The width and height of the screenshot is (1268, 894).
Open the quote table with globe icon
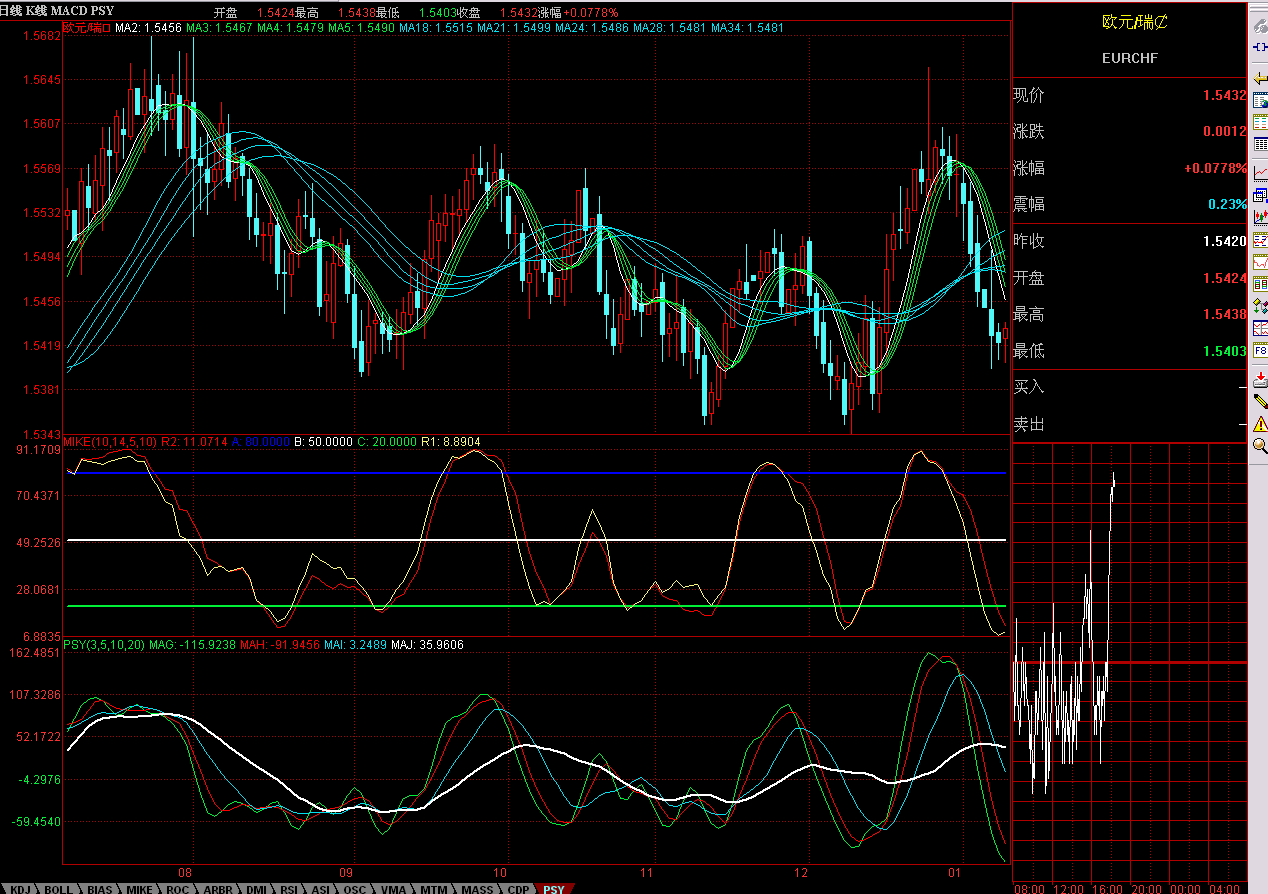pyautogui.click(x=1261, y=99)
